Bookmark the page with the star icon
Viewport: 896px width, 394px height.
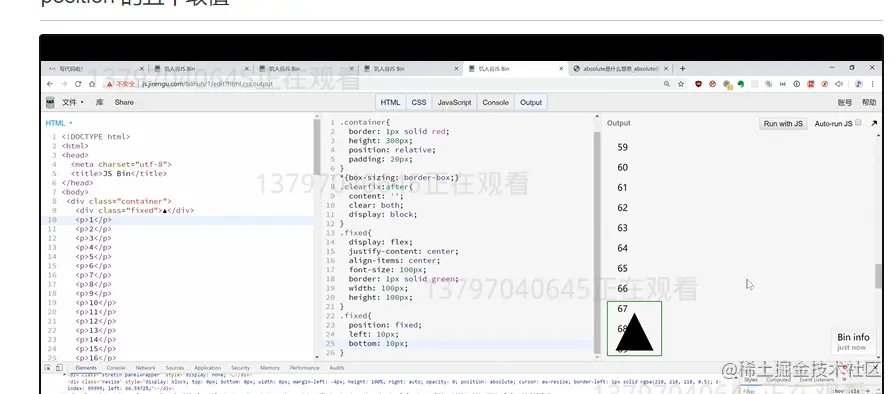(681, 84)
